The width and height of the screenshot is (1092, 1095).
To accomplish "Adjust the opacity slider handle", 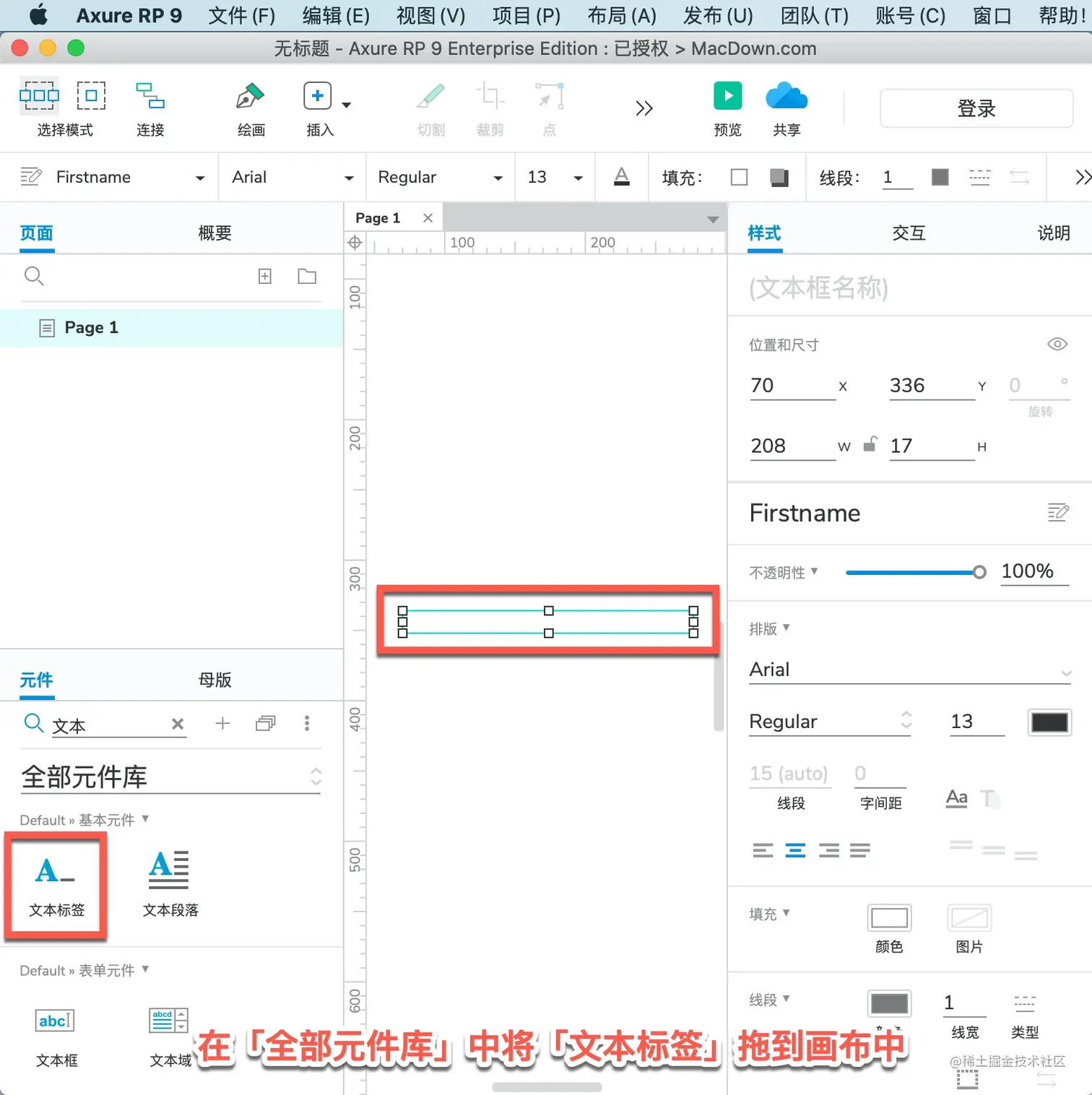I will click(x=979, y=573).
